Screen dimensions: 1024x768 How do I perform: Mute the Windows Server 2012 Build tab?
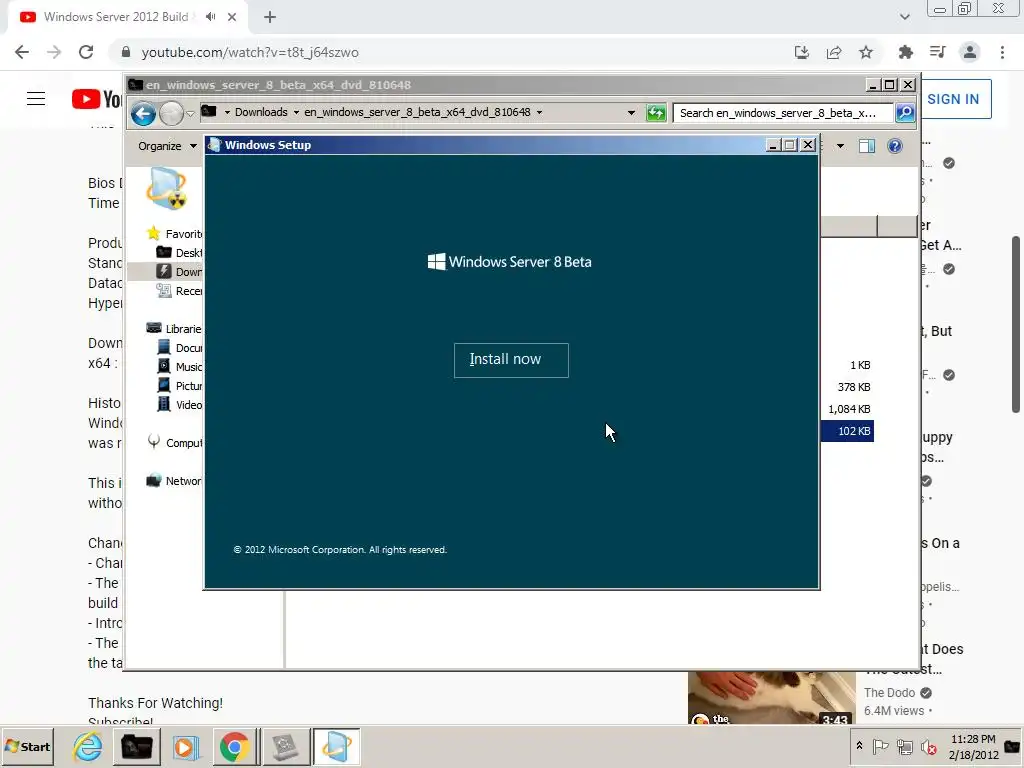pyautogui.click(x=210, y=17)
